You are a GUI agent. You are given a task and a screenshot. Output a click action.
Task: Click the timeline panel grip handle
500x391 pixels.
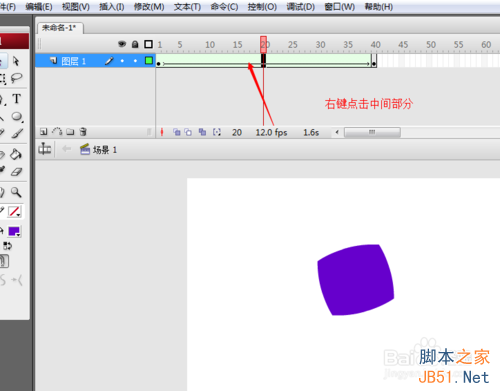point(40,44)
